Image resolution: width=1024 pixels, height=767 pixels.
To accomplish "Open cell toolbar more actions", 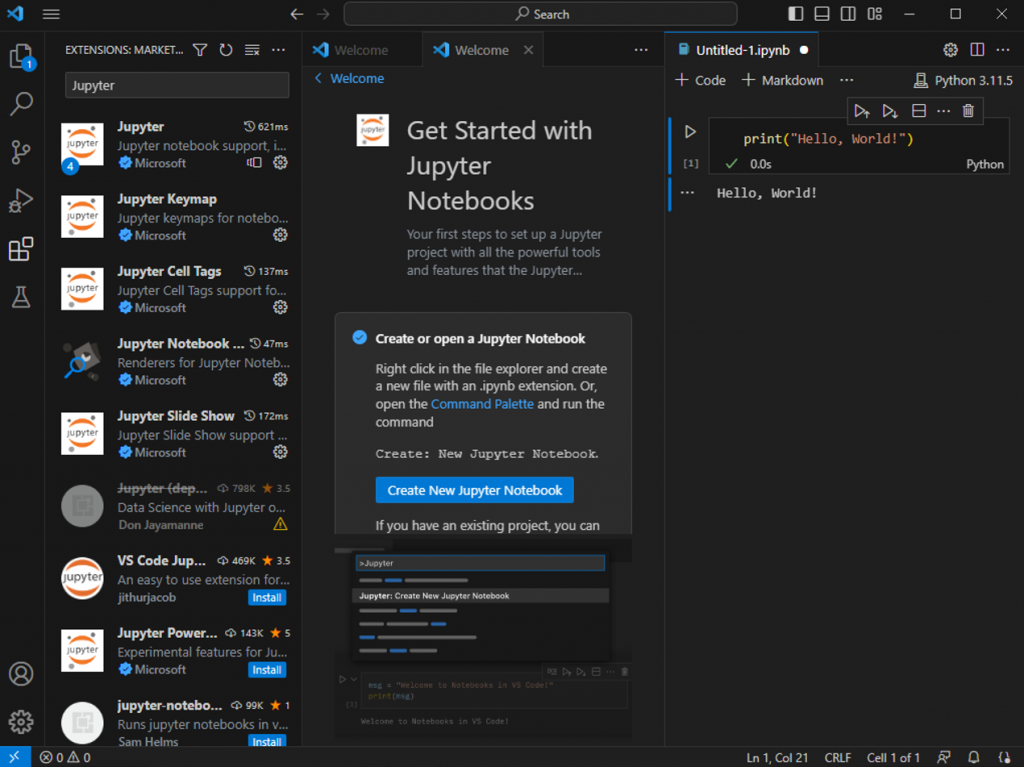I will (x=944, y=111).
